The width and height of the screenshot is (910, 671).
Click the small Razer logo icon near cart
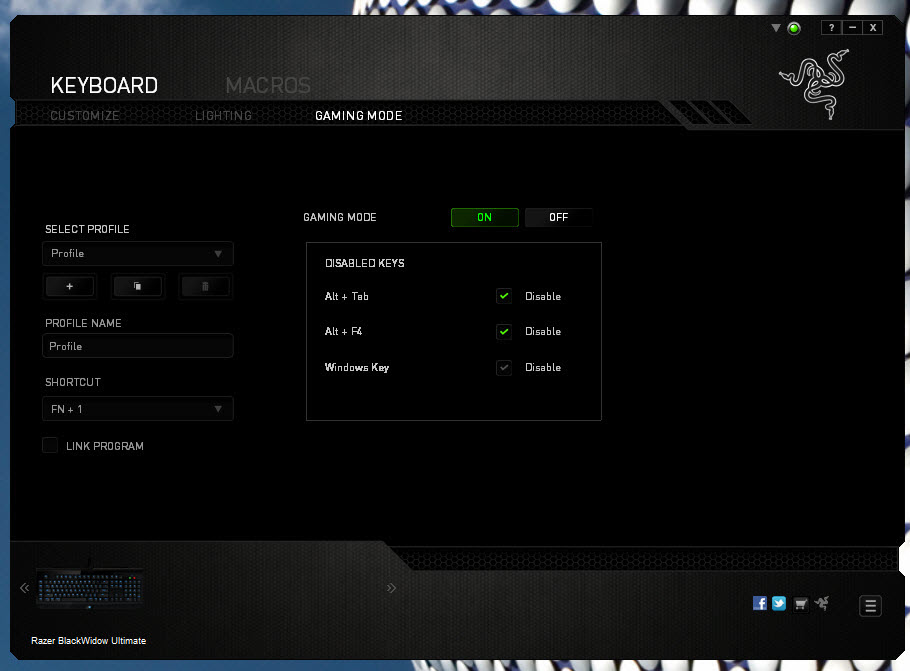(x=822, y=603)
